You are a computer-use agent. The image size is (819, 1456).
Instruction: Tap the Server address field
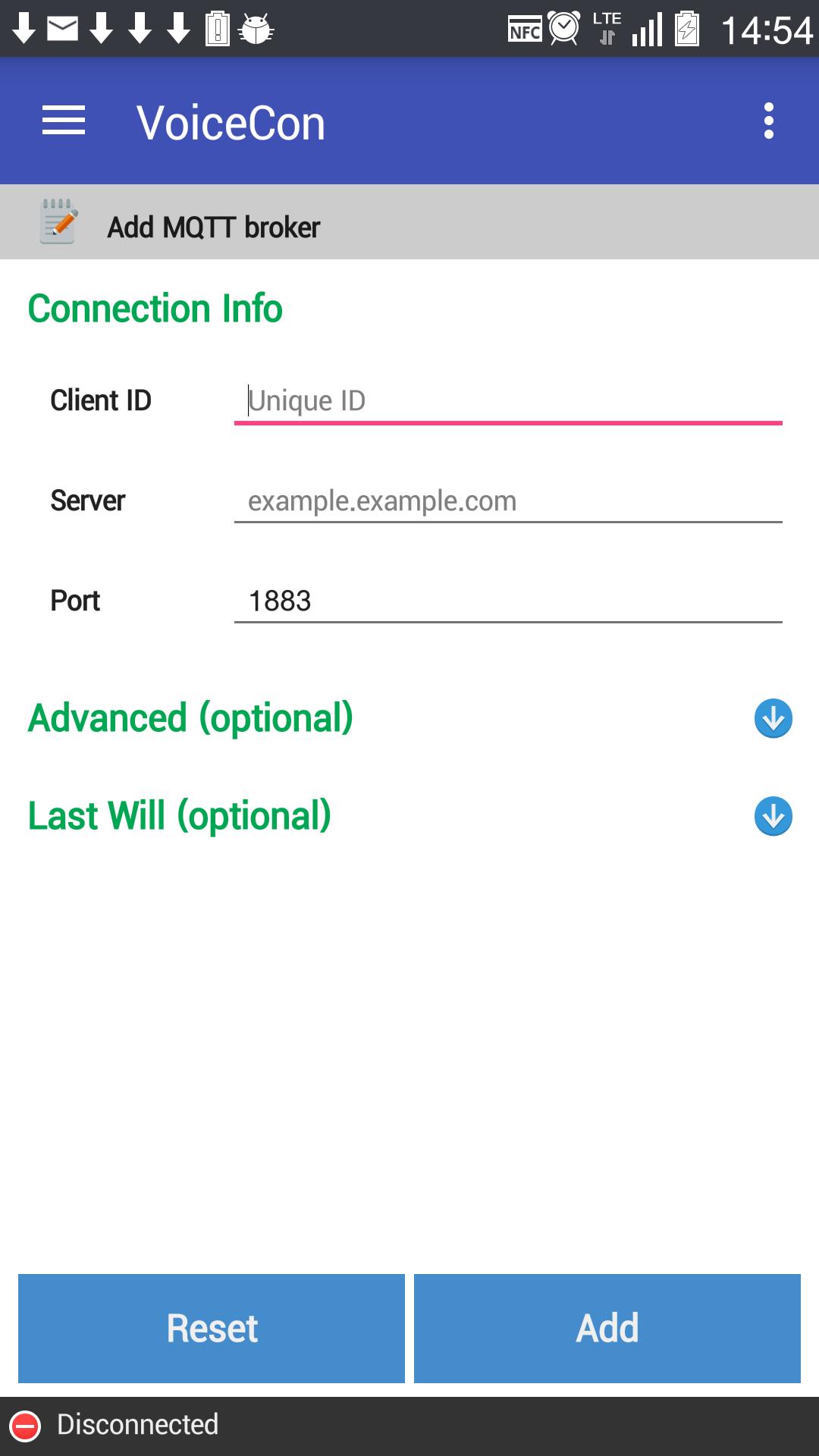pos(508,500)
